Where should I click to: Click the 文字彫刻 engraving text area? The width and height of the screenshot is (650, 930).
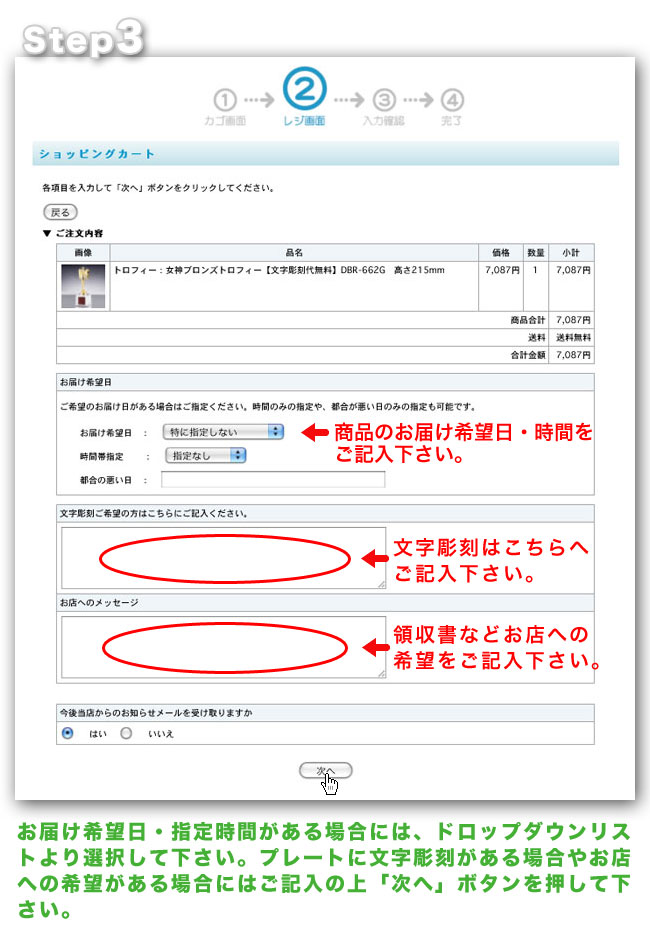(x=222, y=558)
